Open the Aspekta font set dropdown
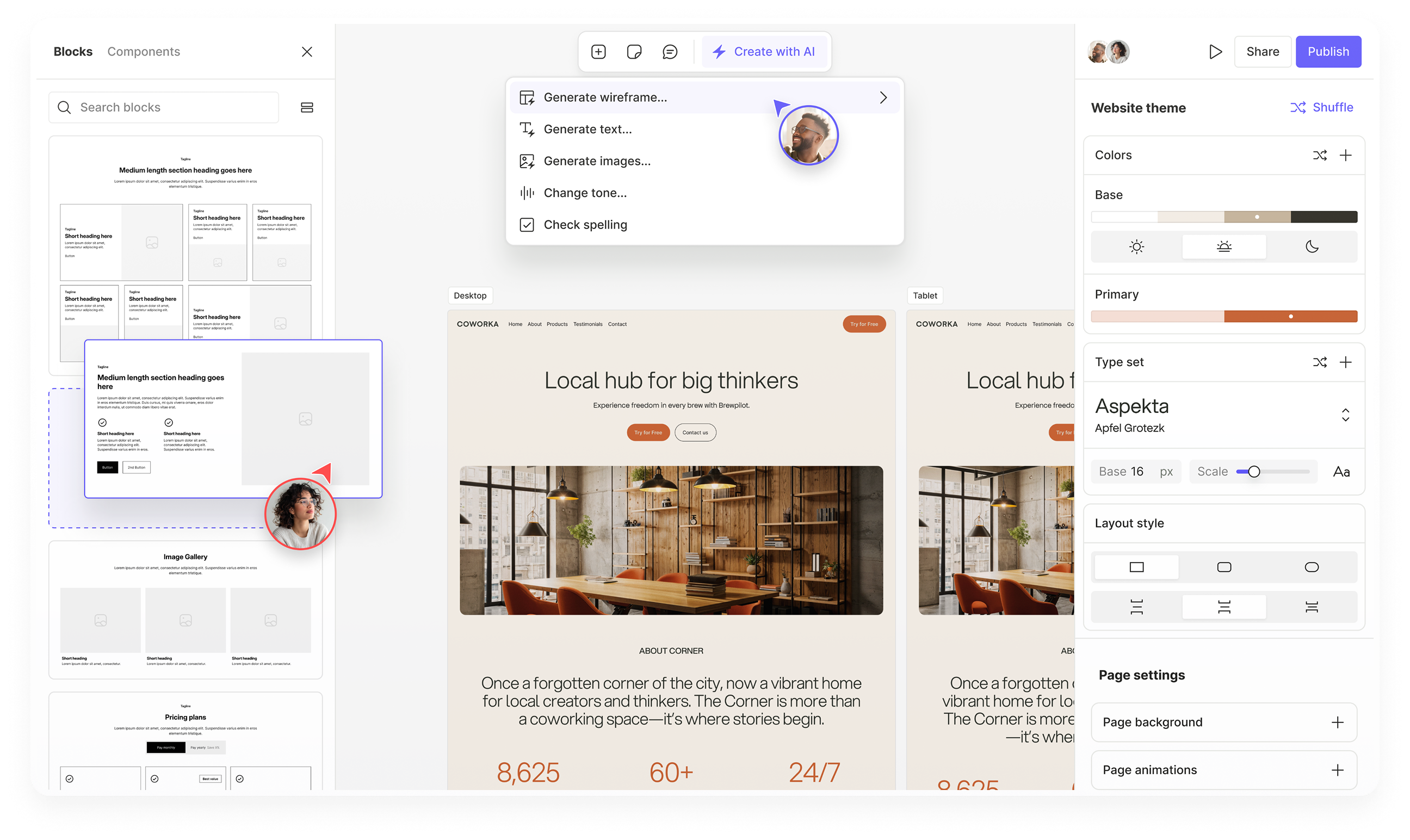 [1345, 415]
